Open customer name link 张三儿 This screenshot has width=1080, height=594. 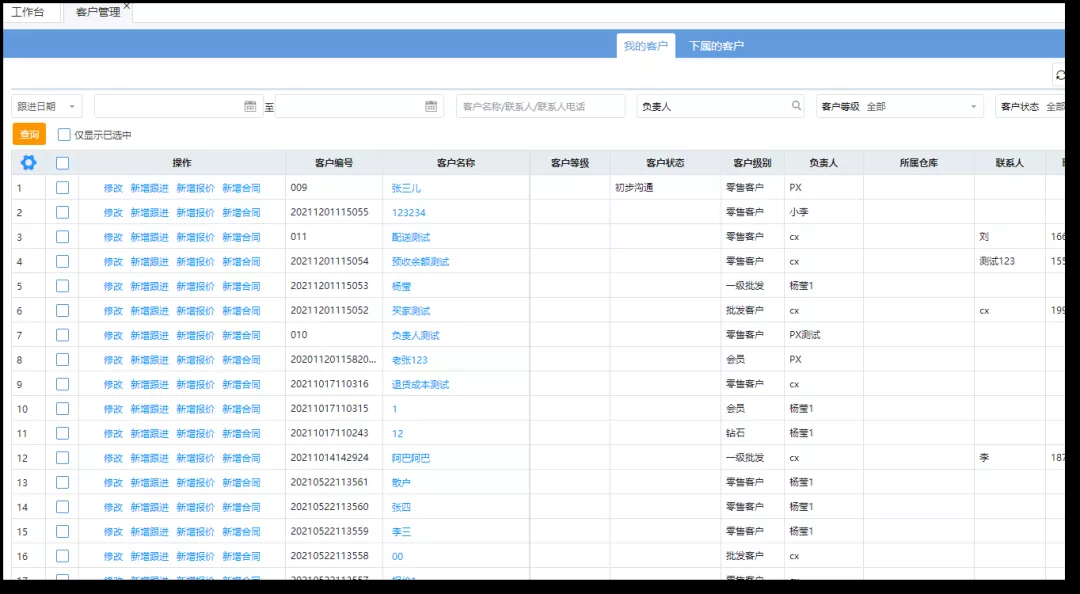click(x=406, y=188)
